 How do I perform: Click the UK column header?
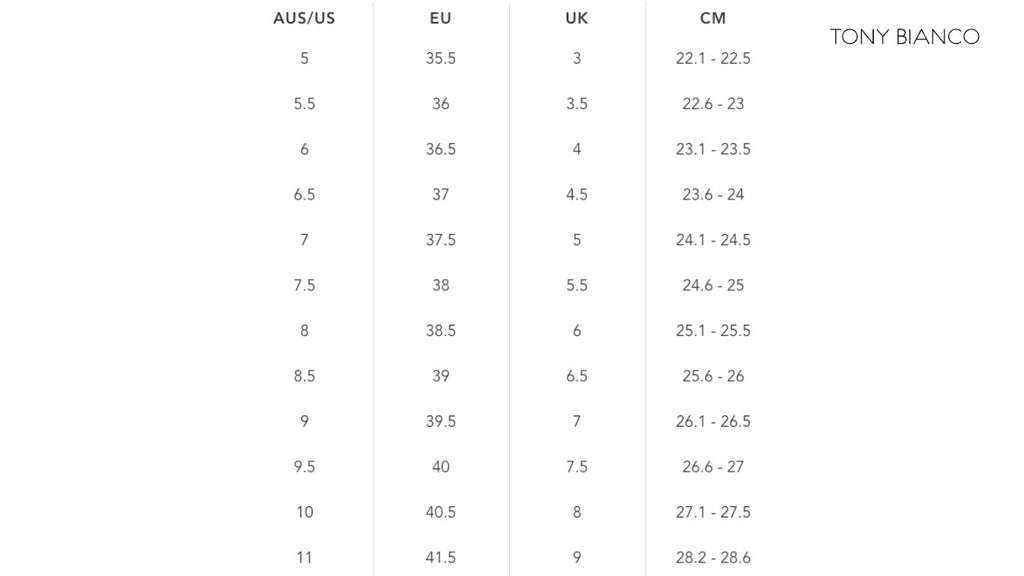(577, 18)
